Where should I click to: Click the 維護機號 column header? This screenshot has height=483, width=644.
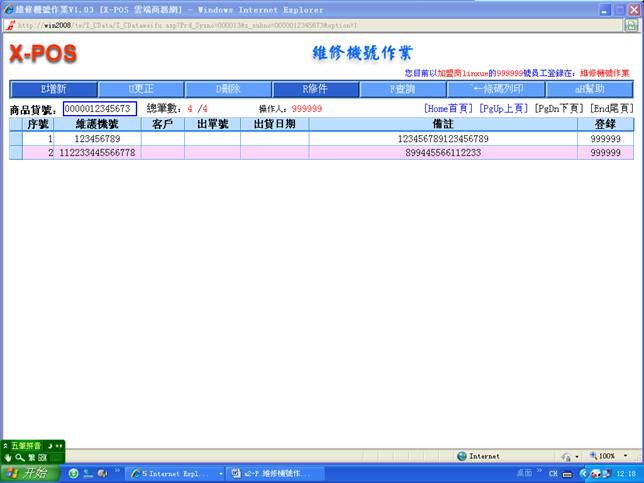(x=97, y=124)
